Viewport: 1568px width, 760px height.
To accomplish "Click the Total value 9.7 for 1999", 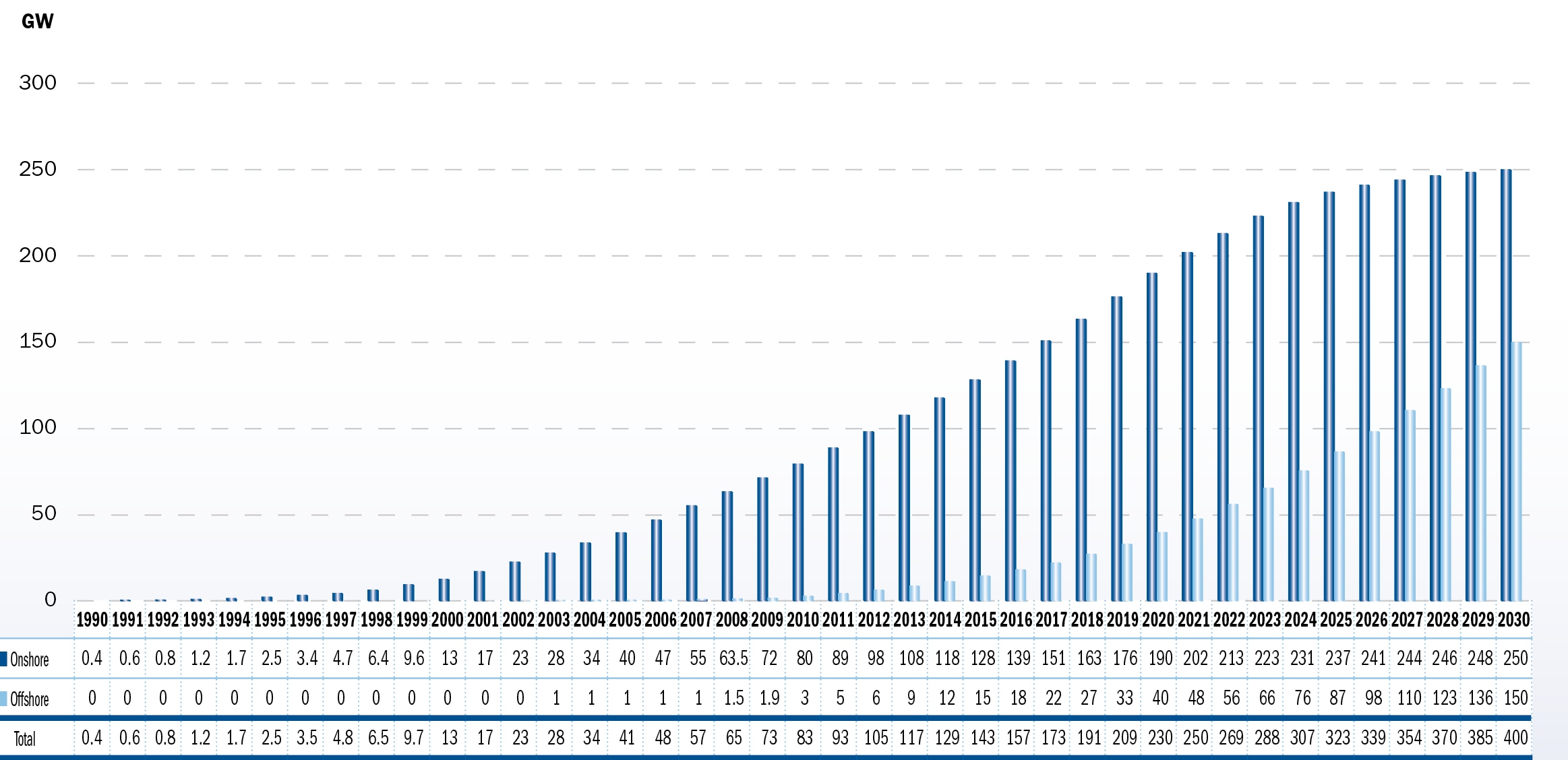I will [x=414, y=738].
